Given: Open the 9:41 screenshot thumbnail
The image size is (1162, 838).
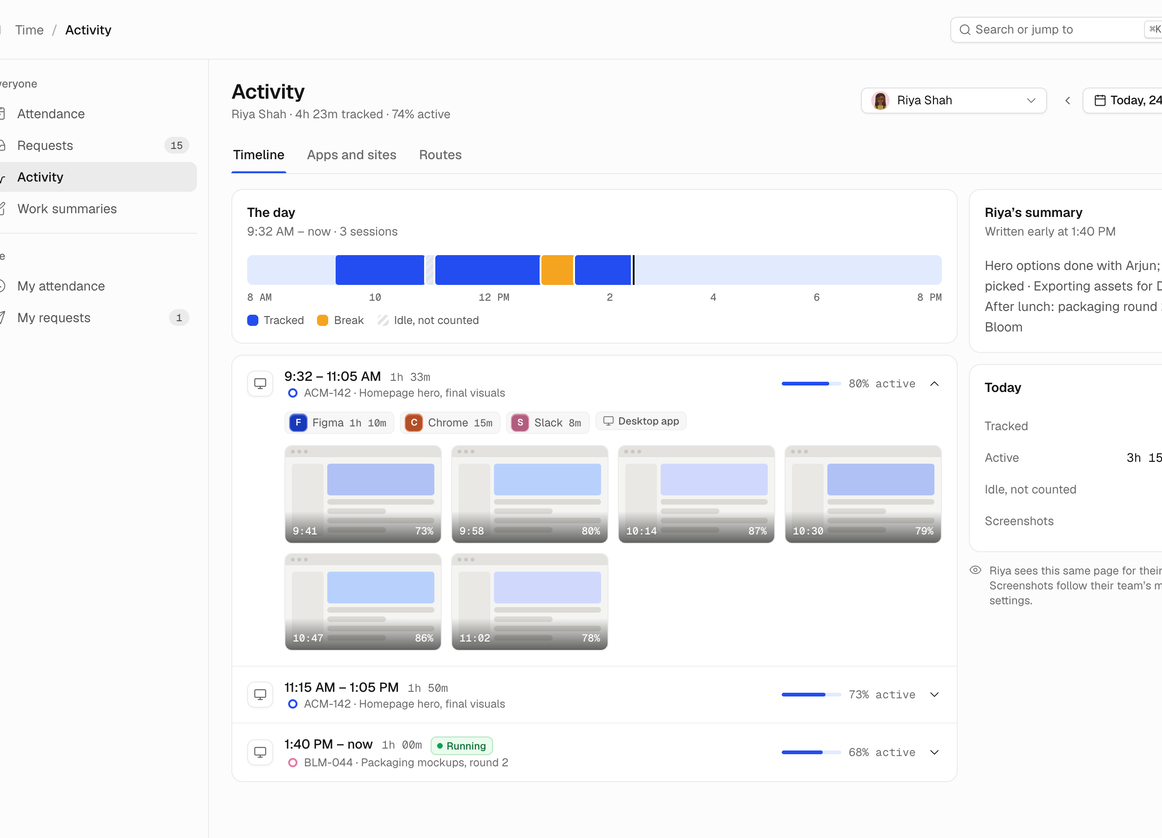Looking at the screenshot, I should (x=363, y=494).
